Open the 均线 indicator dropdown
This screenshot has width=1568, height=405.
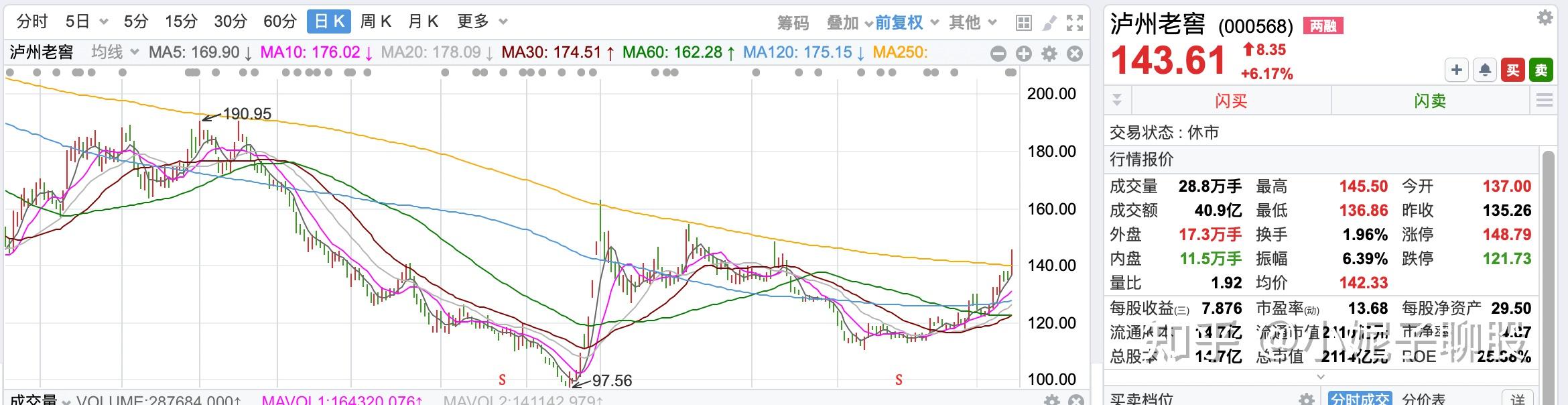[115, 52]
